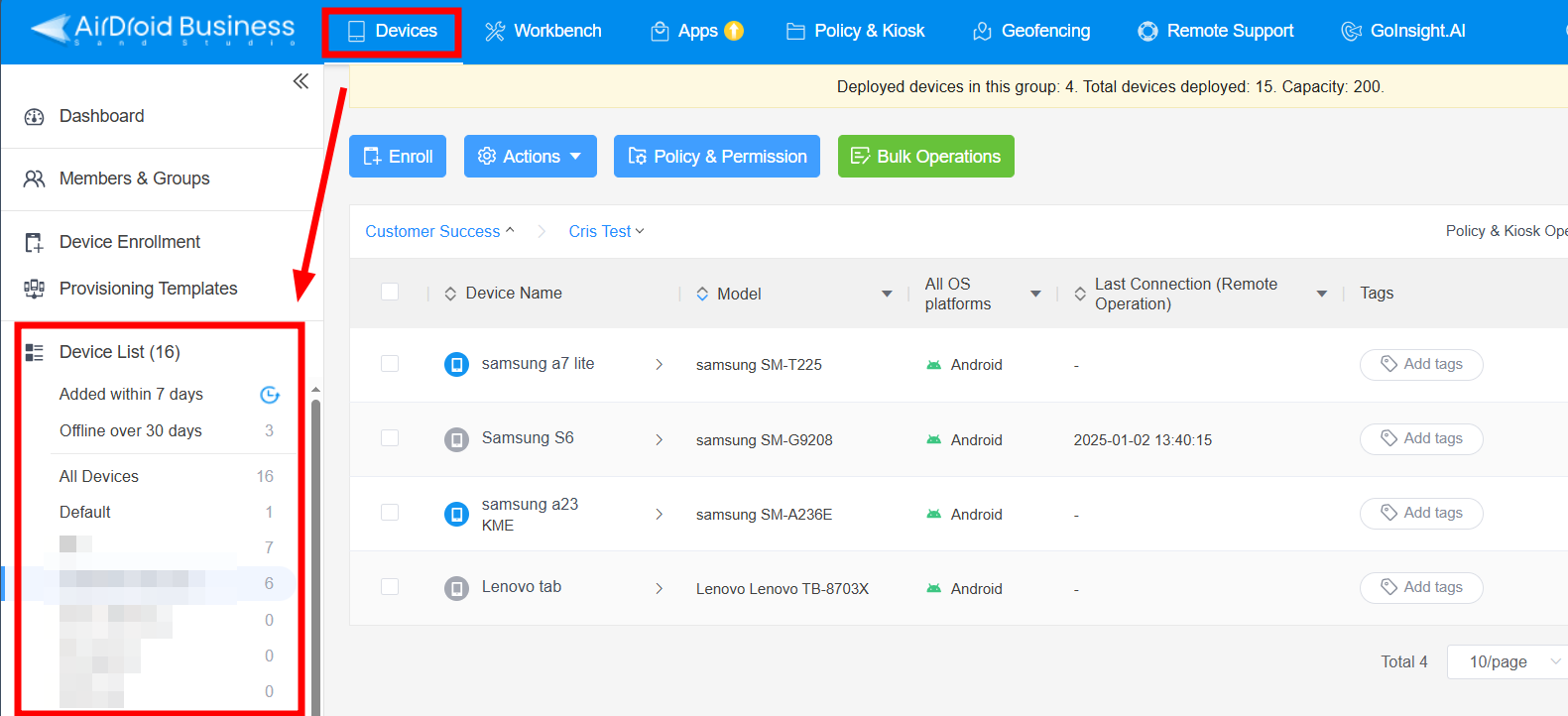1568x716 pixels.
Task: Expand details for Samsung S6 with its chevron
Action: (x=660, y=439)
